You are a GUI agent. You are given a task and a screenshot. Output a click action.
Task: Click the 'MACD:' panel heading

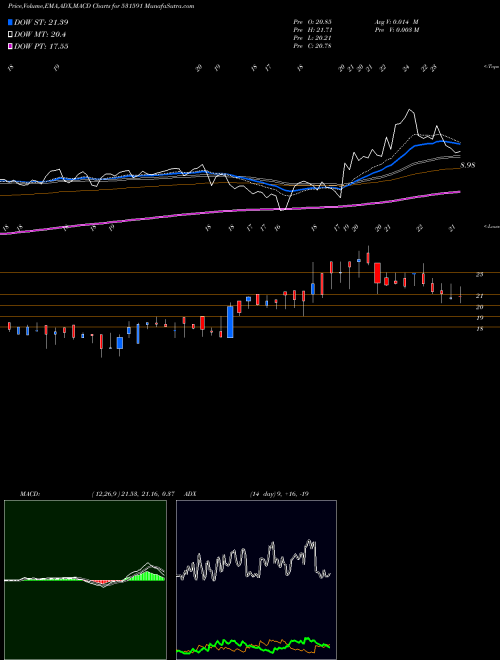(30, 494)
